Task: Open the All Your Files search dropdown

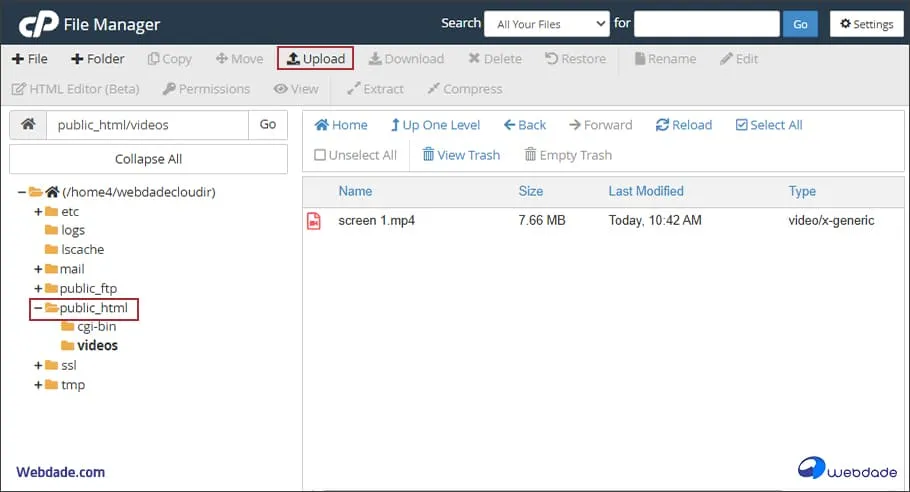Action: tap(546, 24)
